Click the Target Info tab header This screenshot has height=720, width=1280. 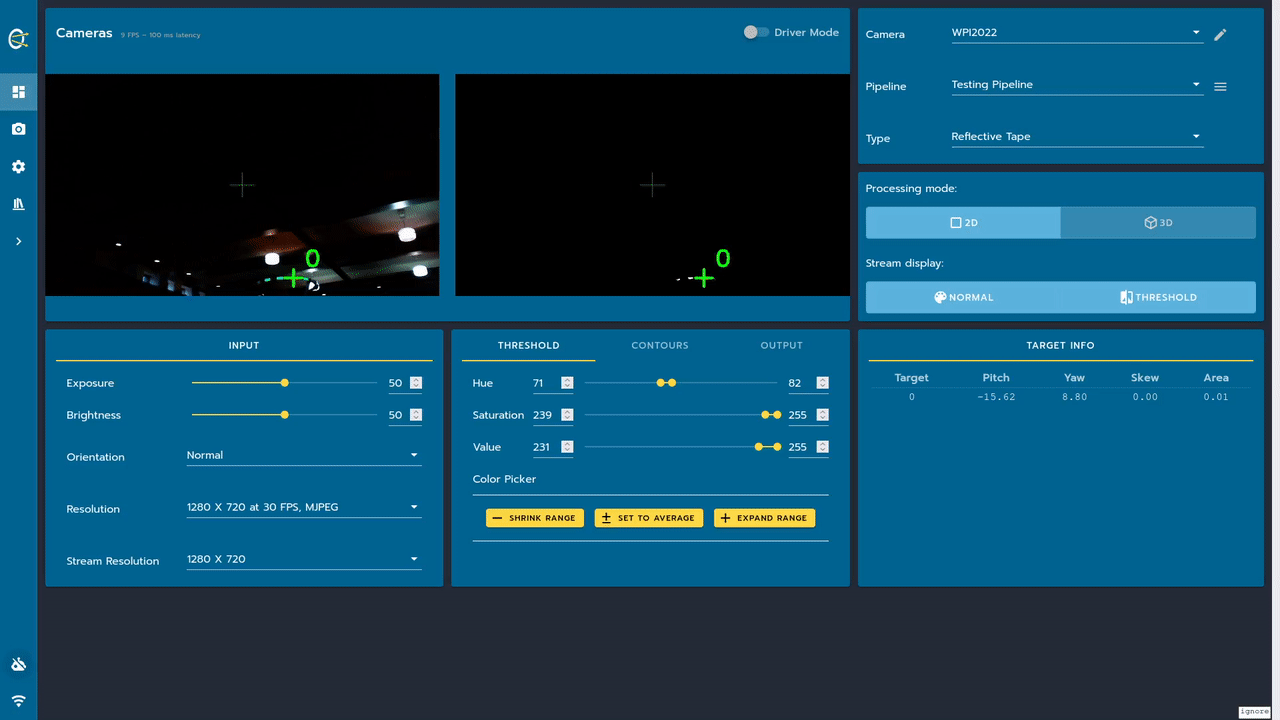tap(1060, 345)
